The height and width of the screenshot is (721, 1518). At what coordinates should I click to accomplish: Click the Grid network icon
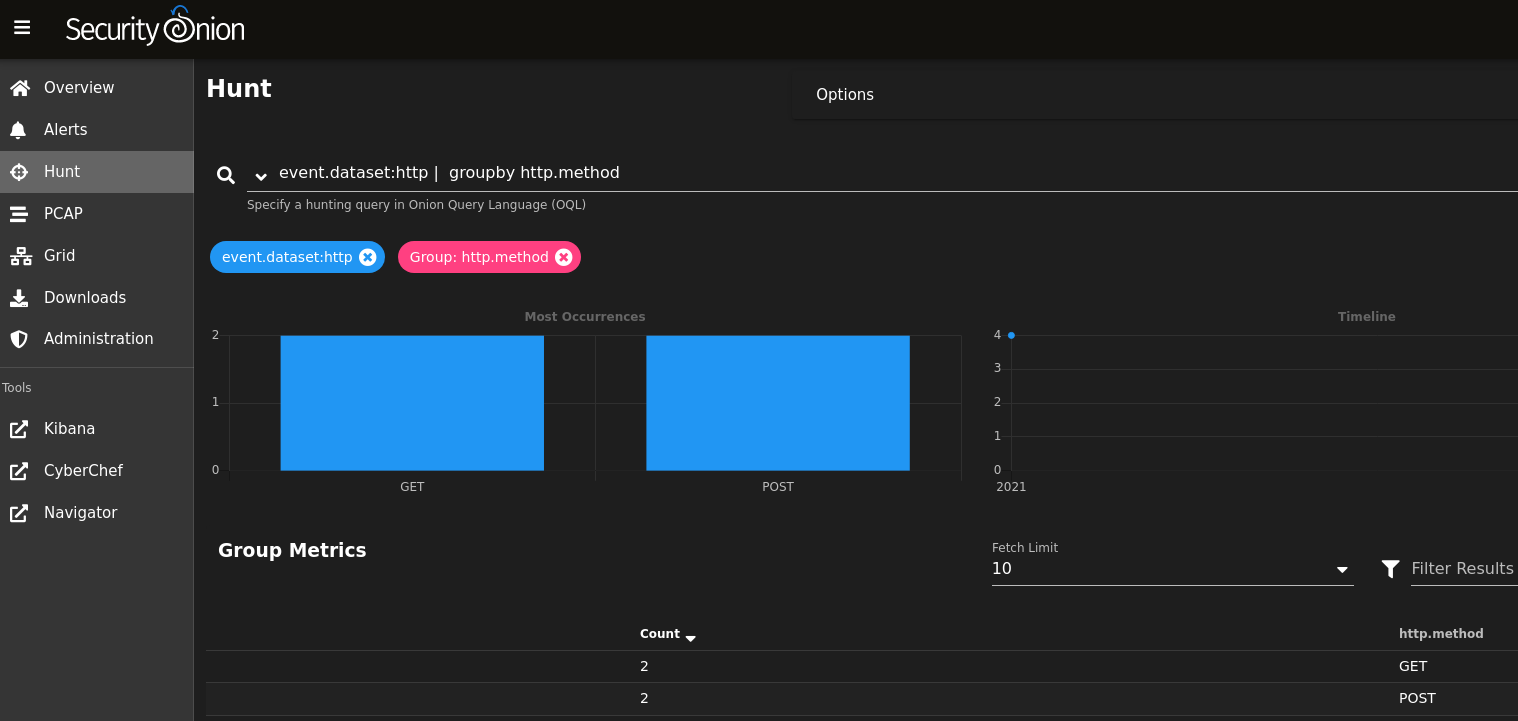[x=20, y=256]
